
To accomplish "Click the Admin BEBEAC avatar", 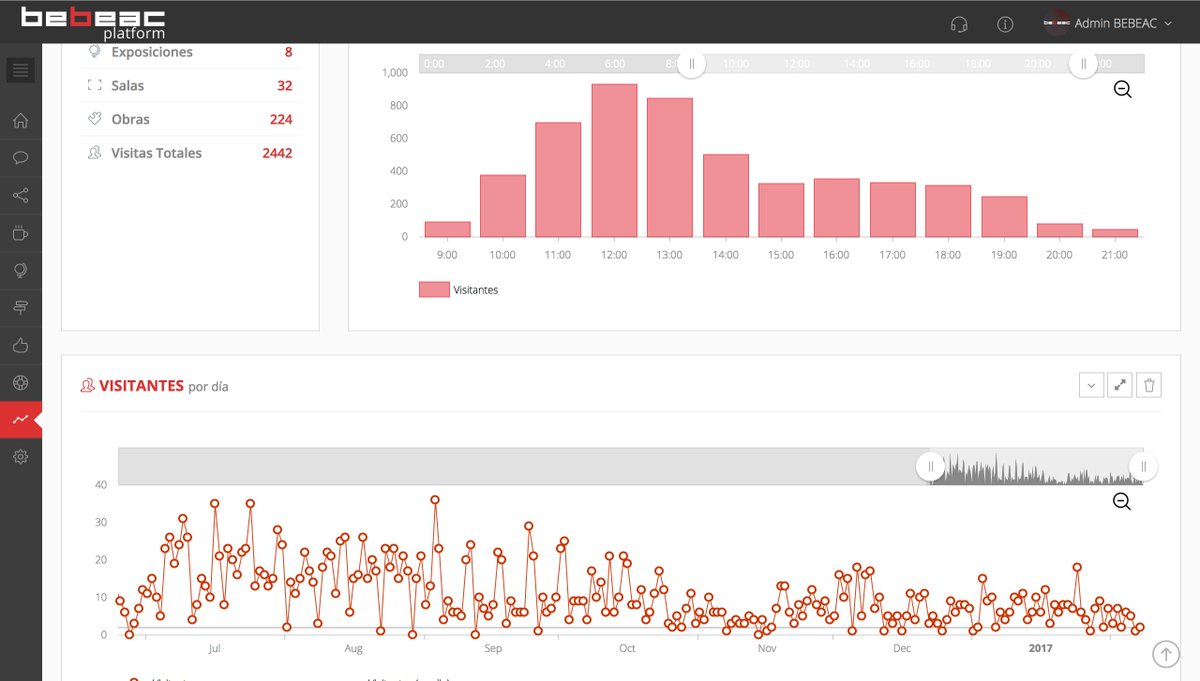I will point(1056,23).
